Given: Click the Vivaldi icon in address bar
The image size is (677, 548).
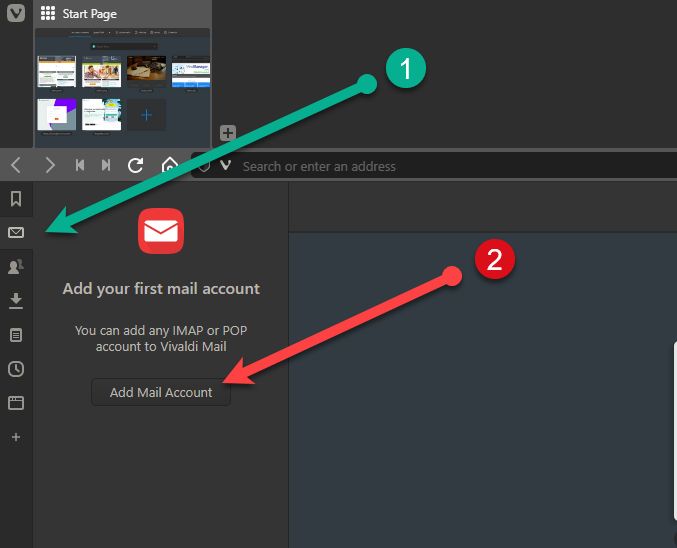Looking at the screenshot, I should (225, 165).
